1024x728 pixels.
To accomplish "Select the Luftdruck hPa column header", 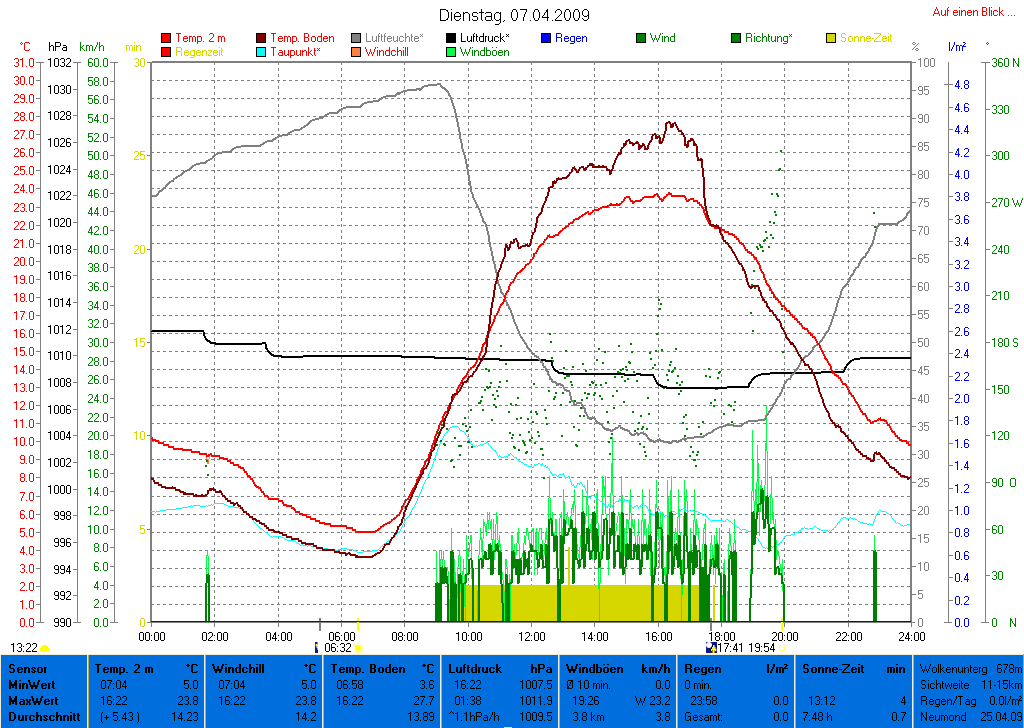I will (499, 668).
